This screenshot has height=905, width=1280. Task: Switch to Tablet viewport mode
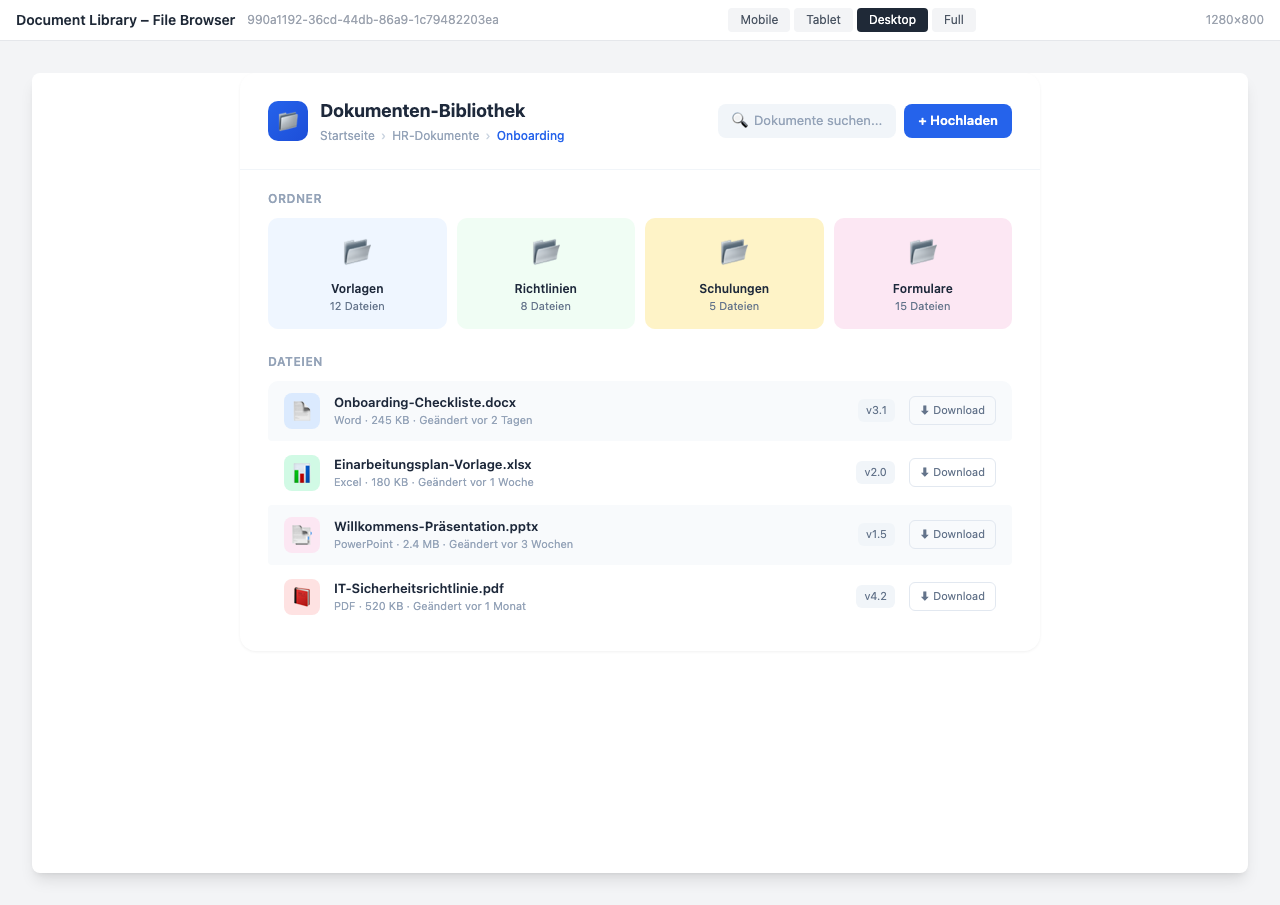(823, 19)
